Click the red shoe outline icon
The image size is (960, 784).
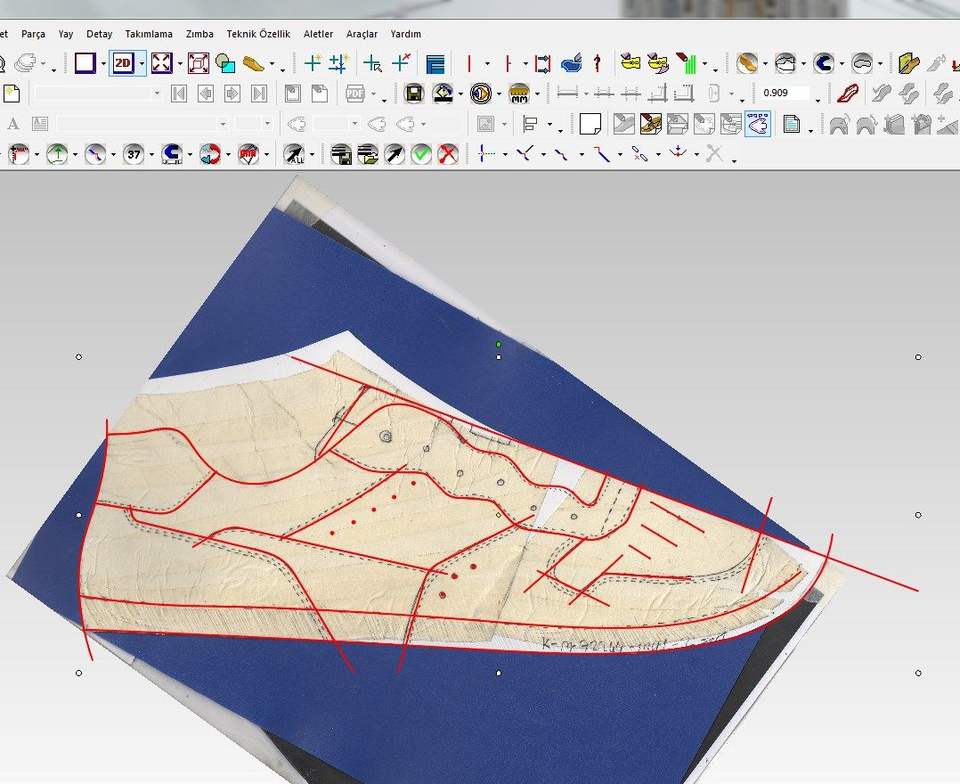coord(847,94)
